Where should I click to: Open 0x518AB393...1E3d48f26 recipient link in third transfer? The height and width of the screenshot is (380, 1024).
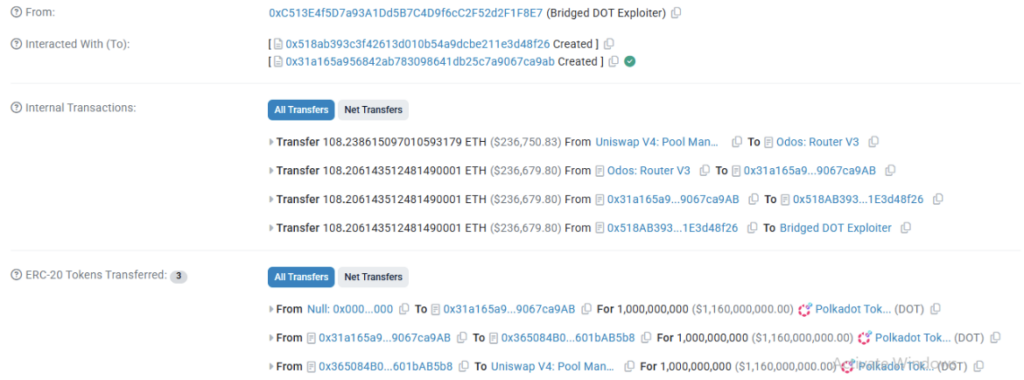coord(858,199)
